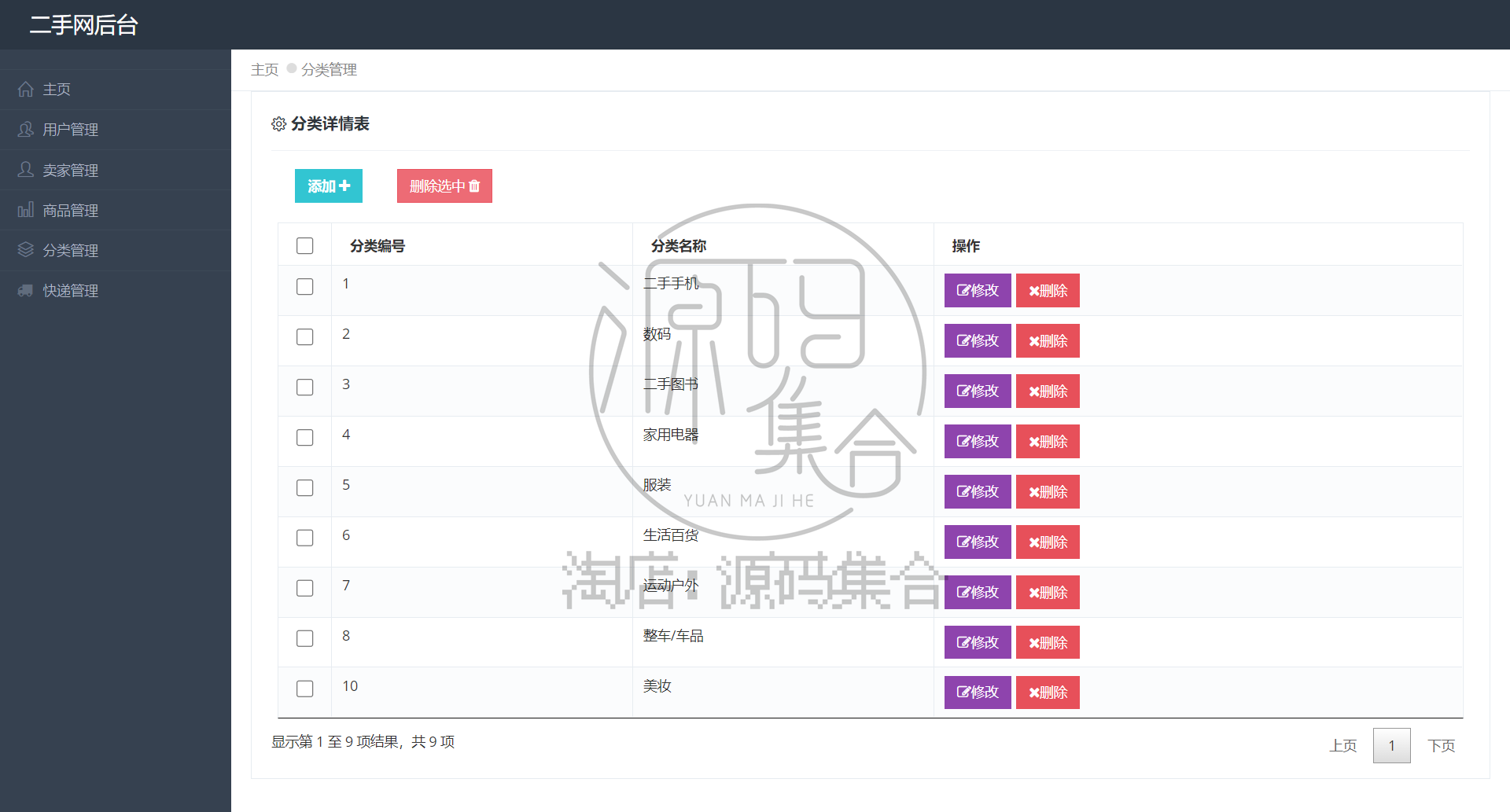Check the box for category 生活百货
This screenshot has height=812, width=1510.
[305, 538]
